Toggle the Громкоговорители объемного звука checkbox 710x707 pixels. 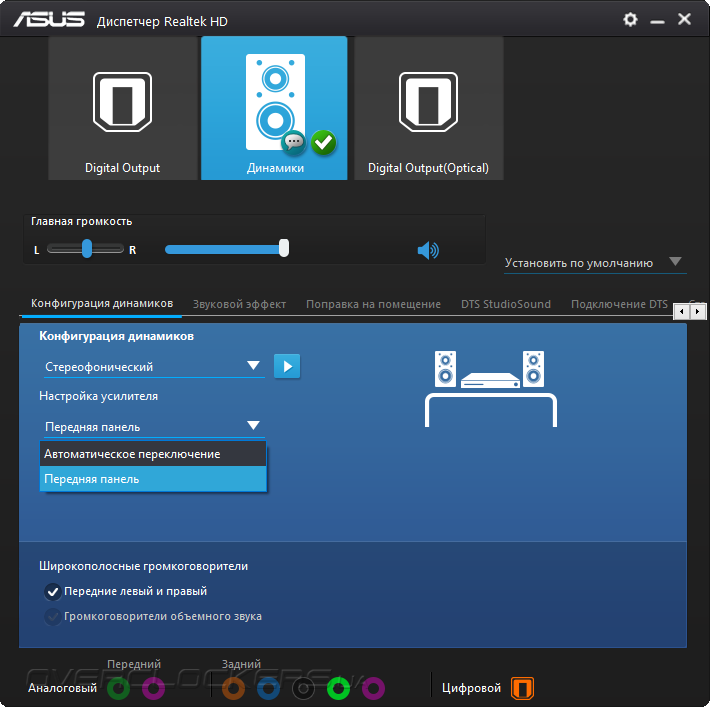[53, 616]
